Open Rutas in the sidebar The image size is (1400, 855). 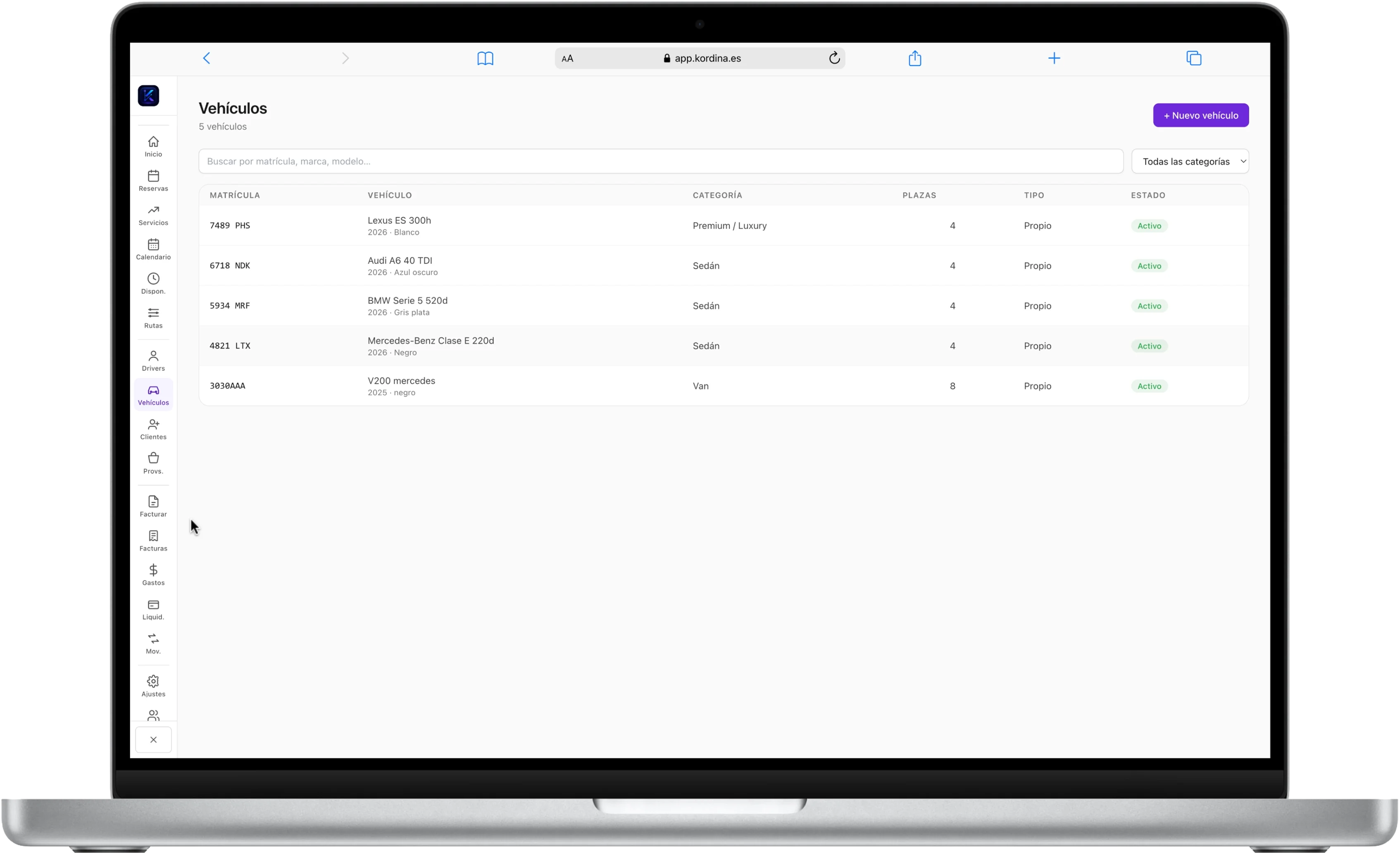tap(153, 318)
